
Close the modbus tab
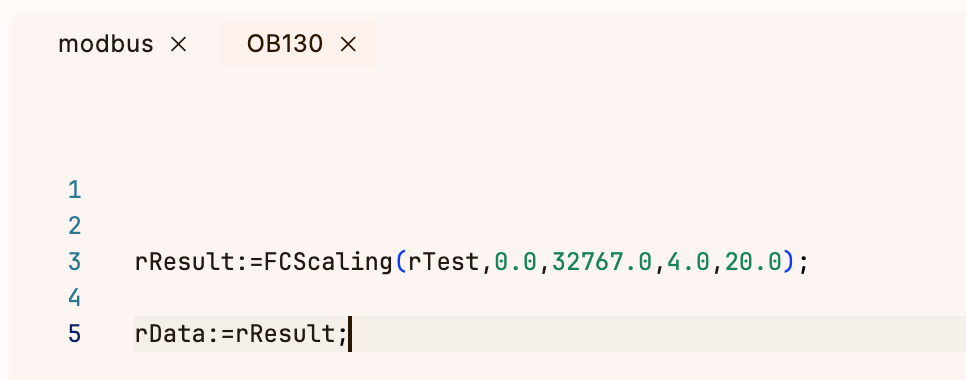178,44
